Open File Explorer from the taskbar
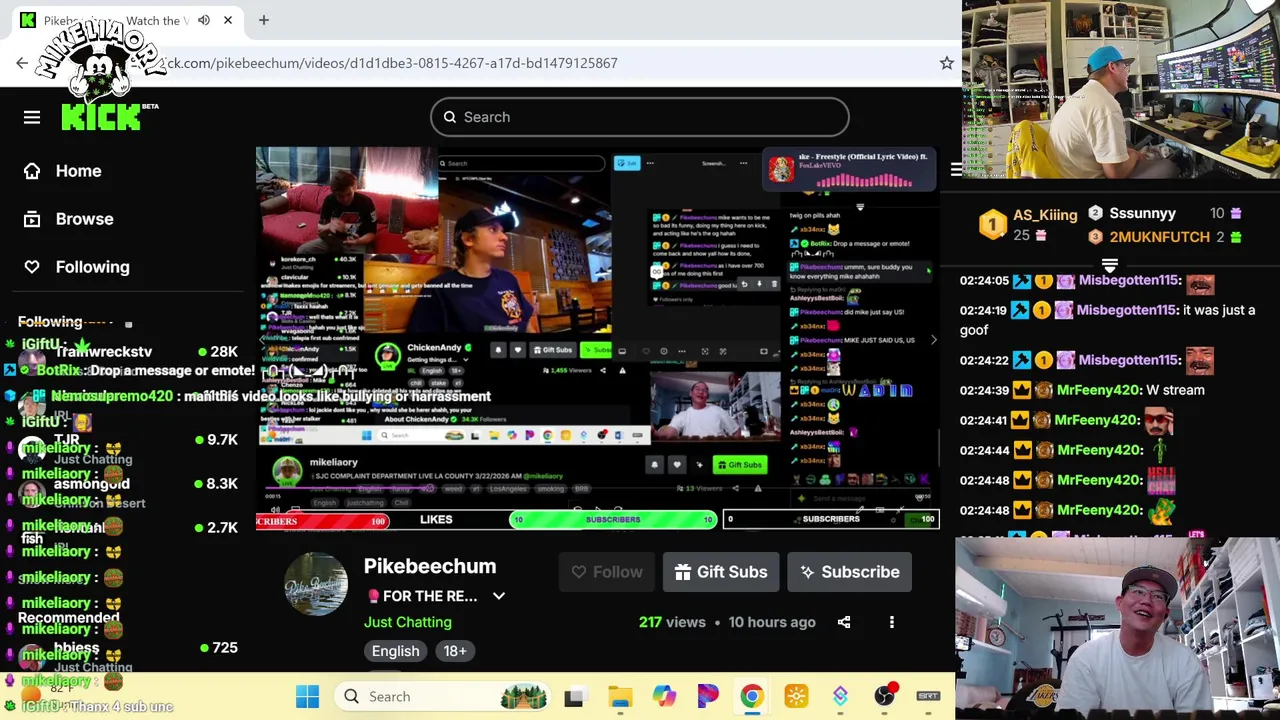 click(x=620, y=696)
